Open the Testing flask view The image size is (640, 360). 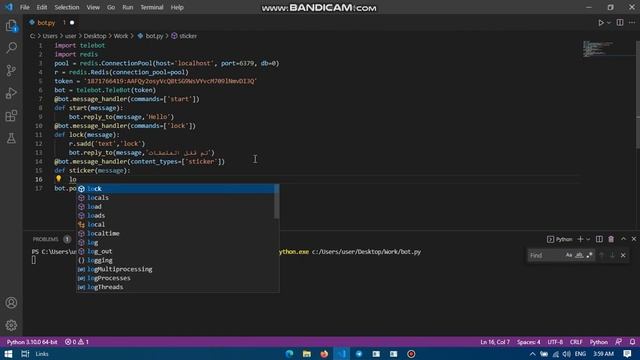coord(11,138)
